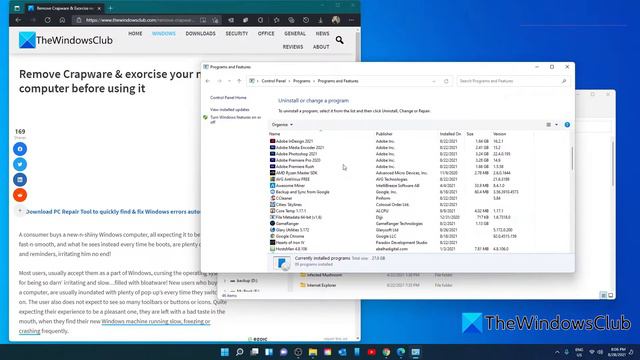Open DOWNLOADS menu on TheWindowsClub

200,33
